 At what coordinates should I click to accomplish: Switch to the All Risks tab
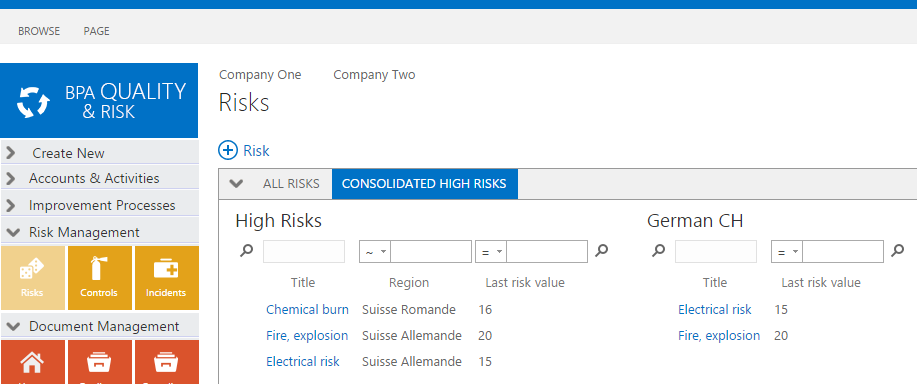click(291, 184)
